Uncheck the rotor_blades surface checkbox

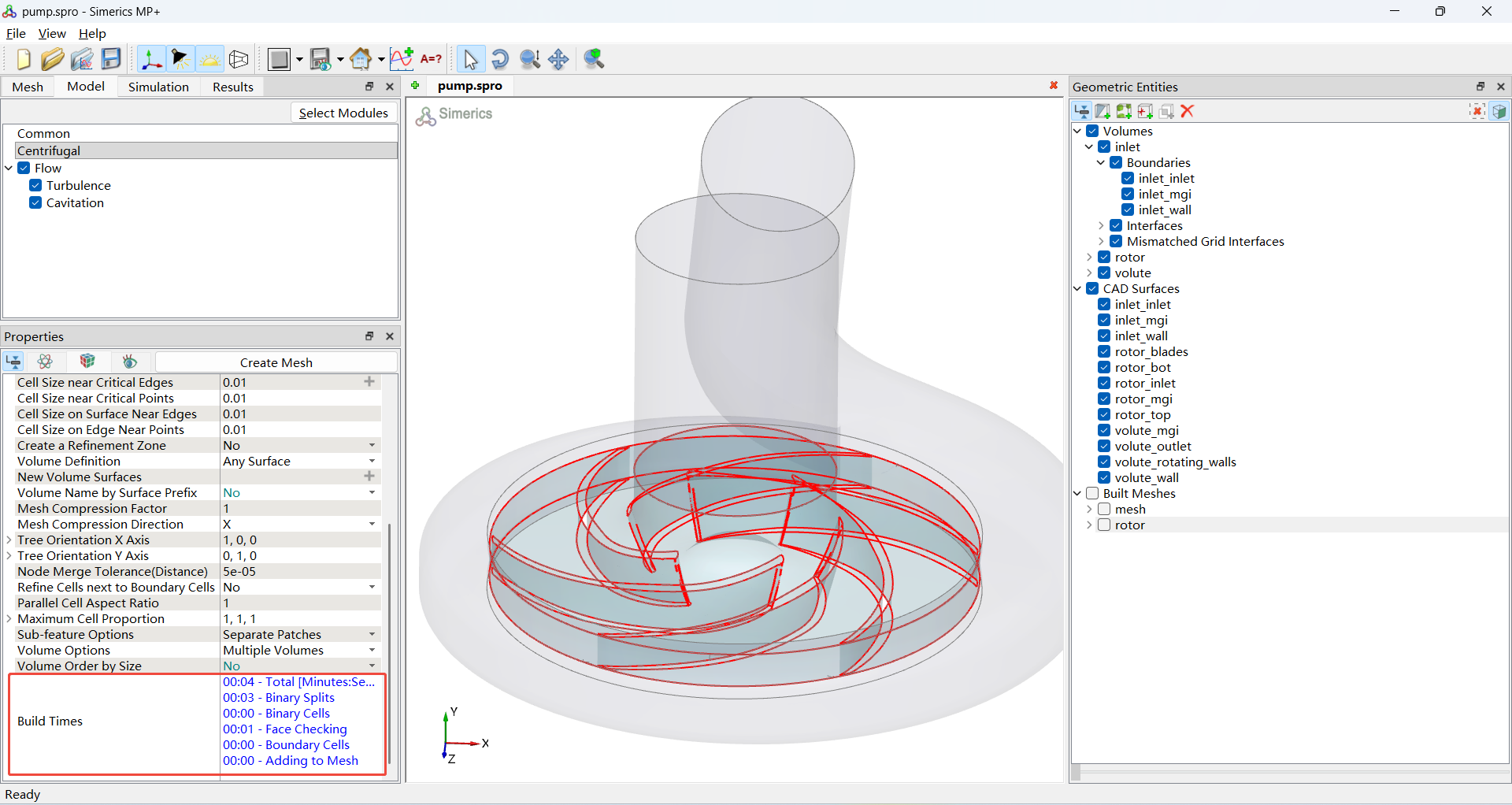coord(1104,351)
